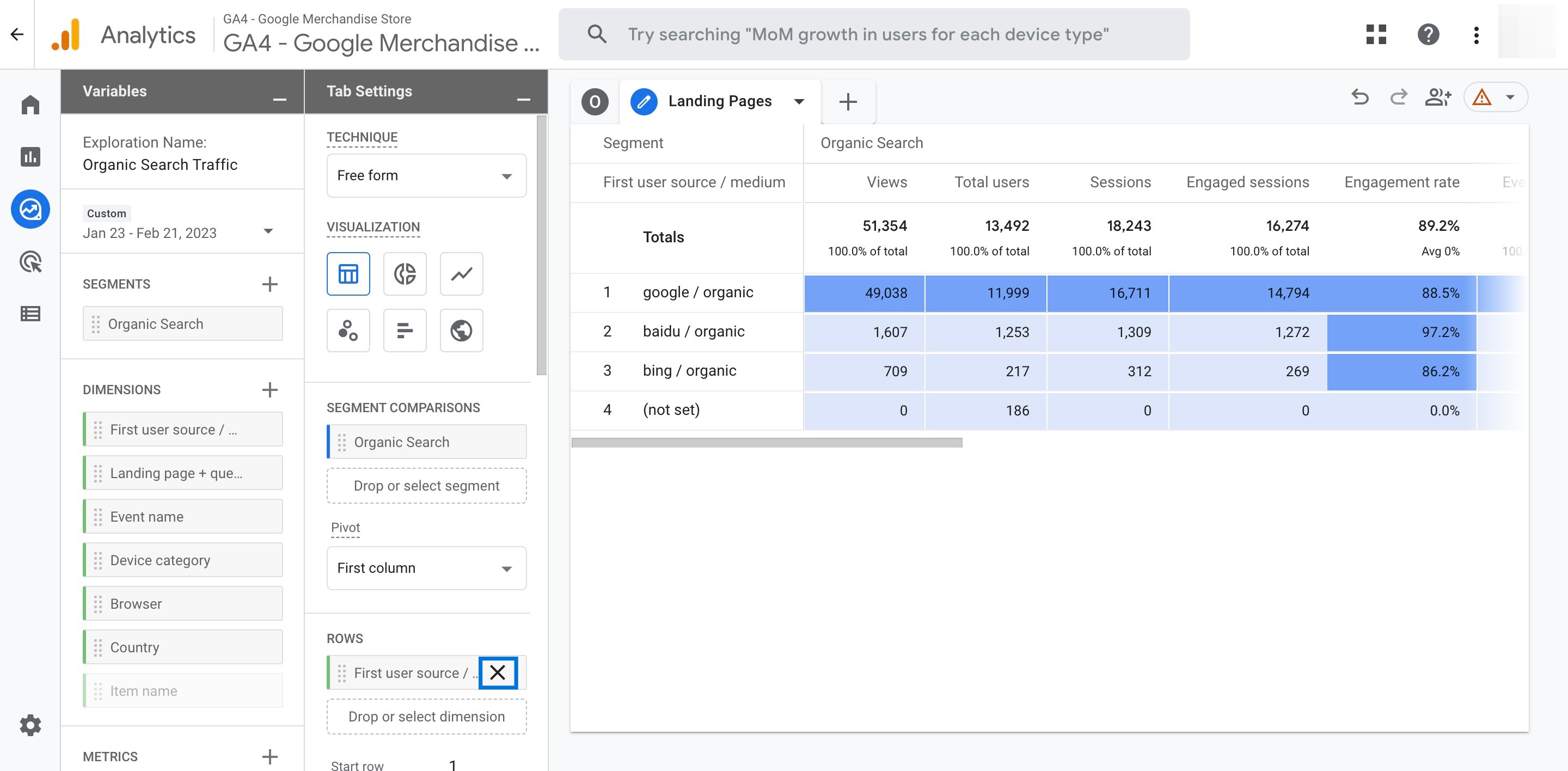1568x771 pixels.
Task: Open the Landing Pages tab menu
Action: 799,100
